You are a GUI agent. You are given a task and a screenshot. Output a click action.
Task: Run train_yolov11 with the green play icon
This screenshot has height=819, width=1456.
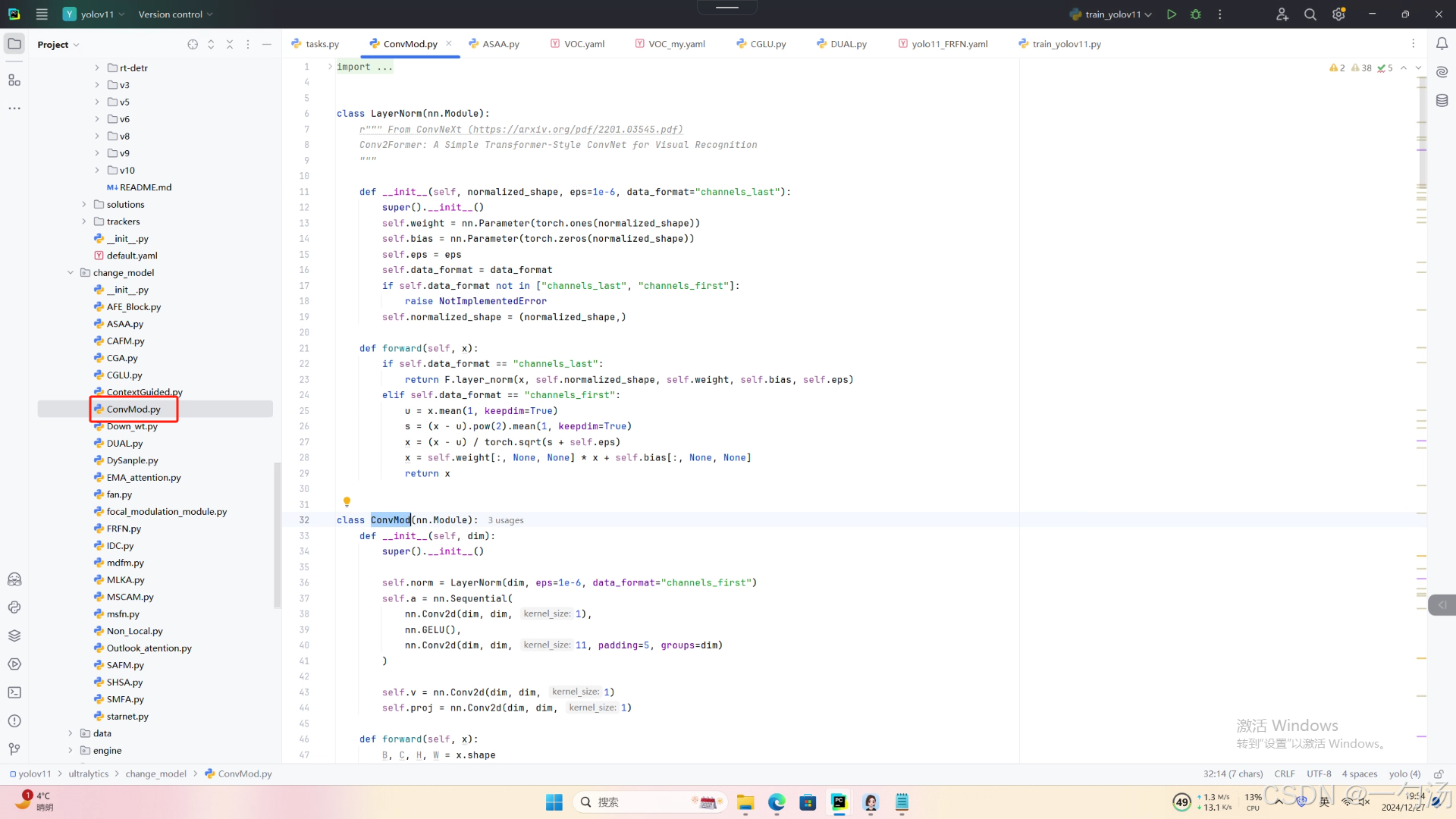[x=1172, y=14]
